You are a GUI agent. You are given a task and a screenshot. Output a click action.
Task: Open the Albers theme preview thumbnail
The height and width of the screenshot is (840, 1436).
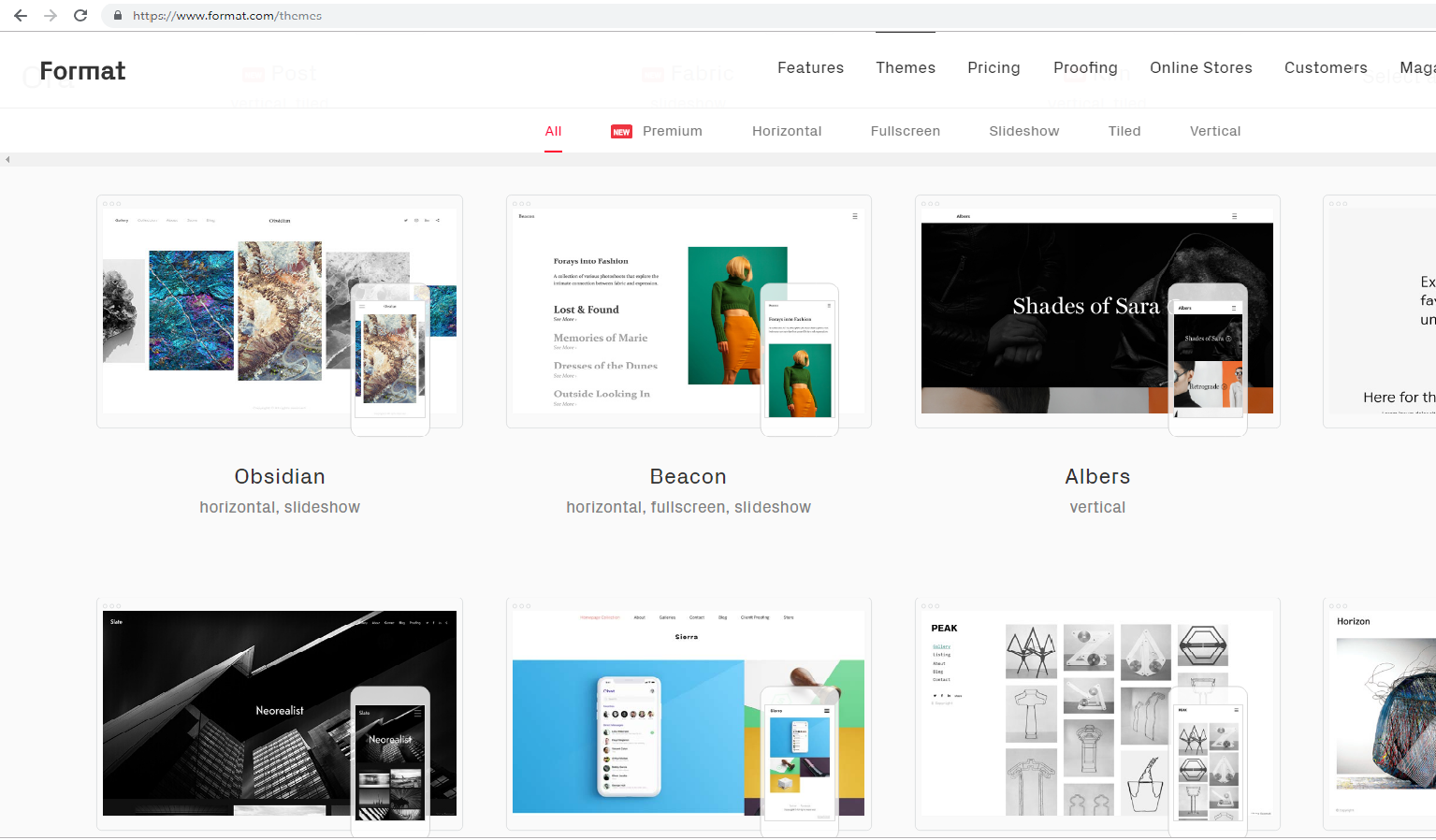(x=1096, y=311)
